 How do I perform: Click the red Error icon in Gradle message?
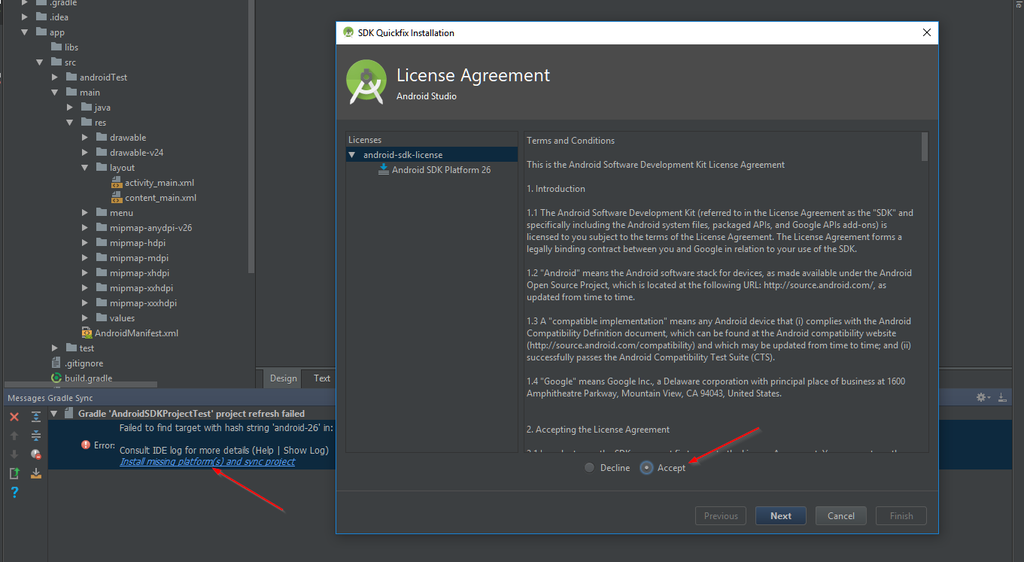pyautogui.click(x=86, y=445)
